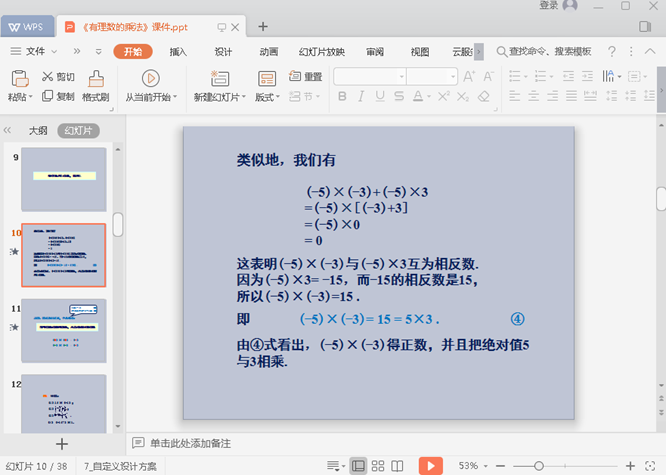Click the zoom slider handle

pos(539,466)
